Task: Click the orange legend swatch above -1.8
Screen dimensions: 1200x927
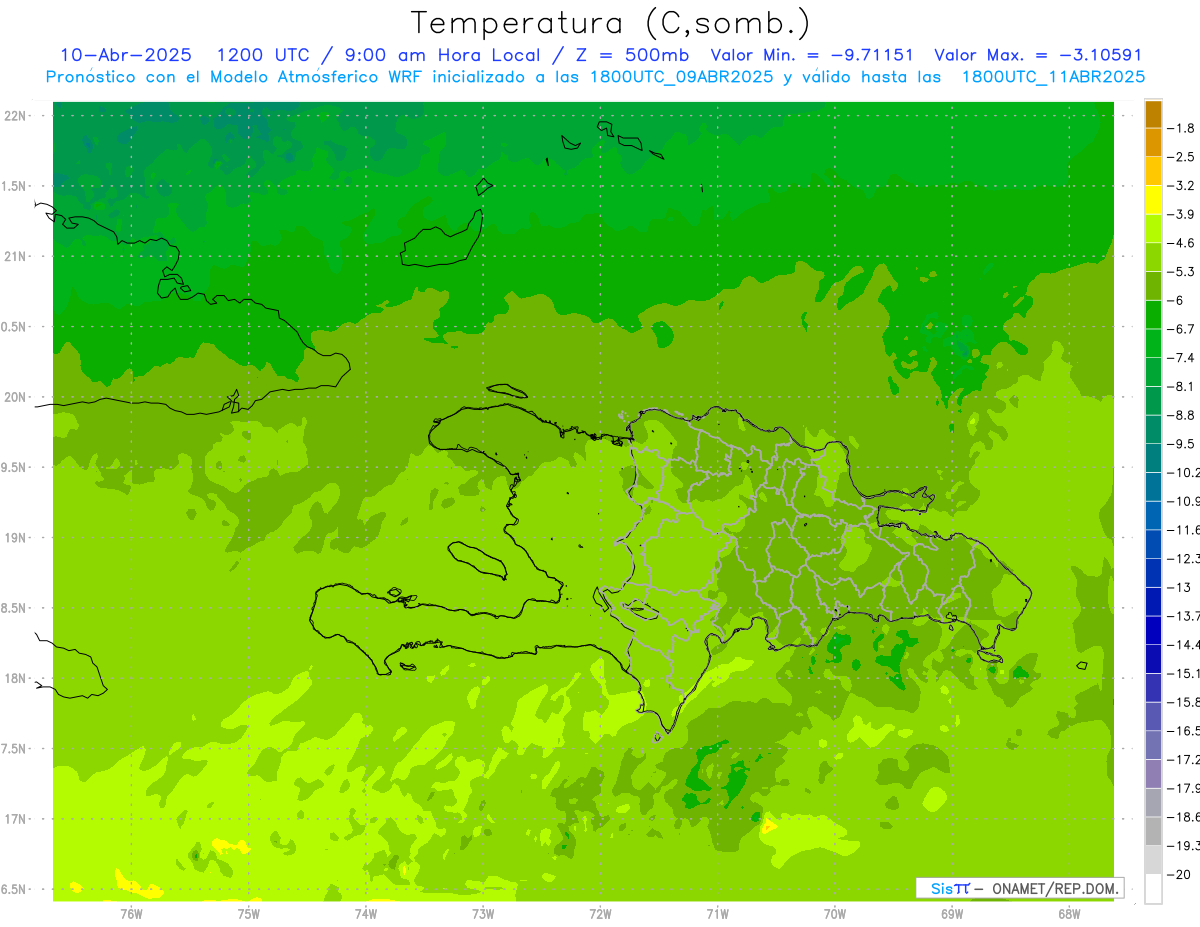Action: (x=1153, y=114)
